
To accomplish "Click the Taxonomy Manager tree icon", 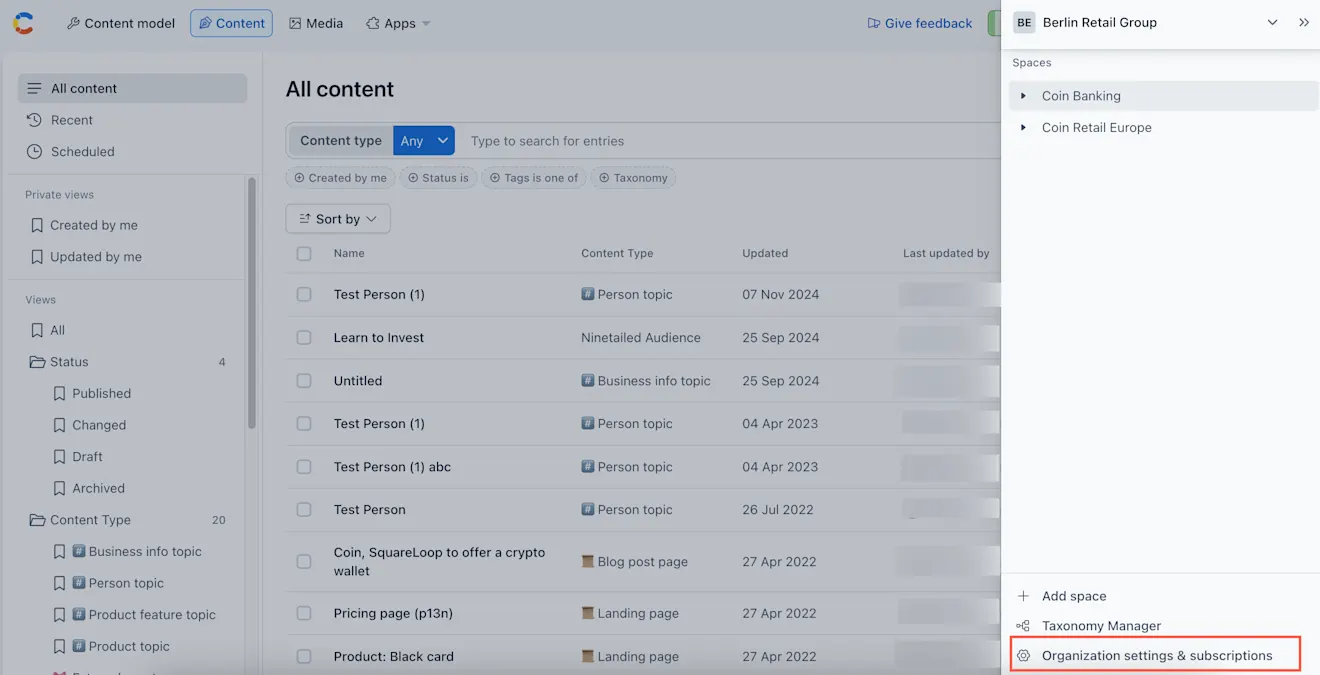I will (x=1023, y=626).
